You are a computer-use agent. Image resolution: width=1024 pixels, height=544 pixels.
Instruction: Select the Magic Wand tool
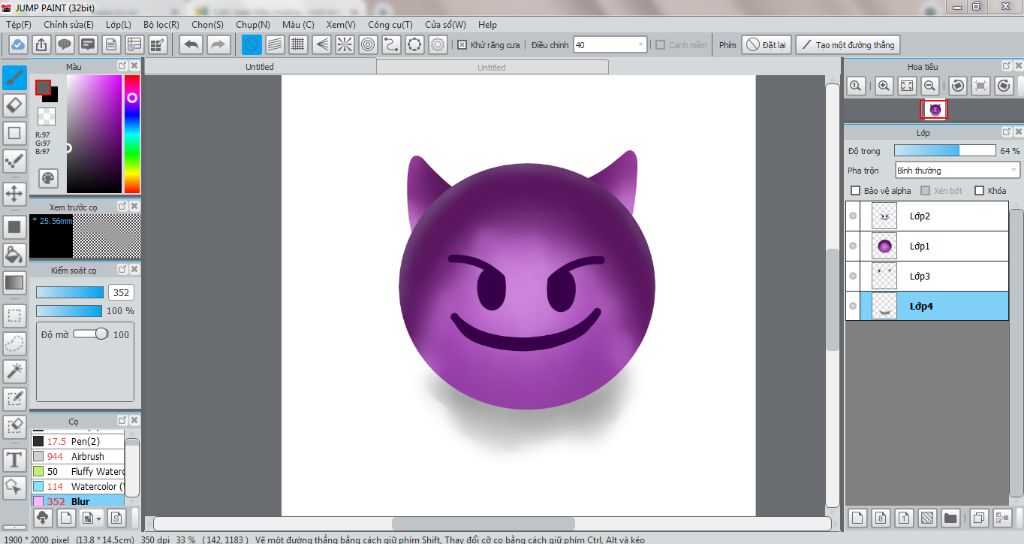[14, 371]
